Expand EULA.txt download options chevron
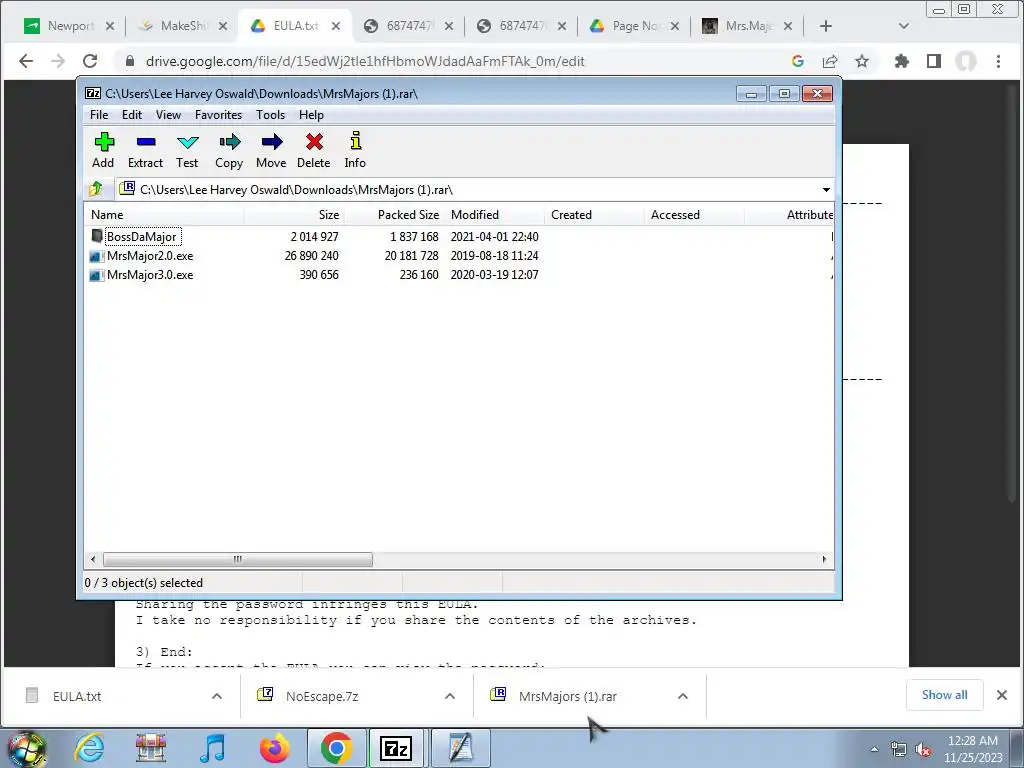Screen dimensions: 1024x768 tap(217, 696)
